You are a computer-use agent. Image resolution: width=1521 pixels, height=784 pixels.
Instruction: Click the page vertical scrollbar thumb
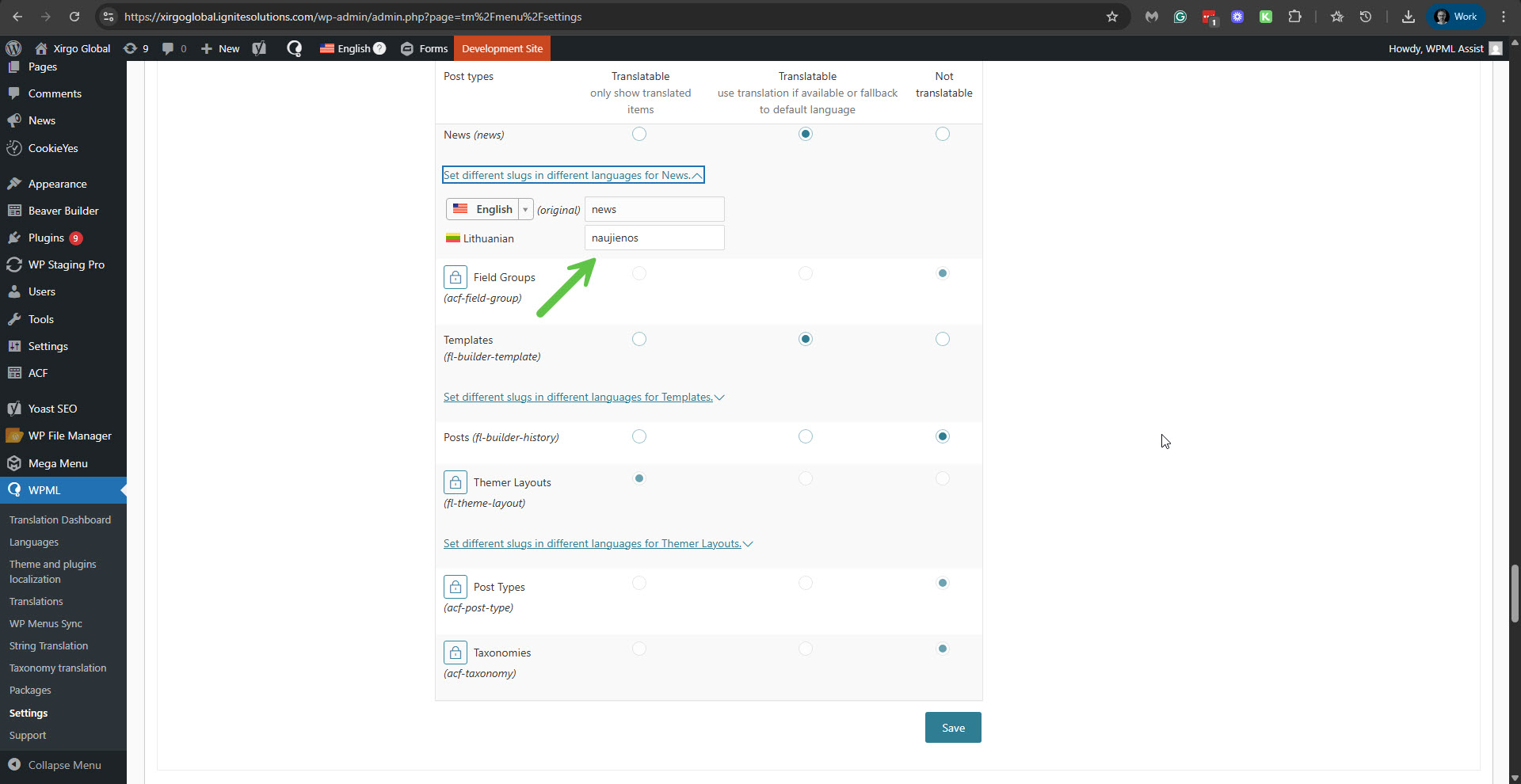coord(1514,594)
